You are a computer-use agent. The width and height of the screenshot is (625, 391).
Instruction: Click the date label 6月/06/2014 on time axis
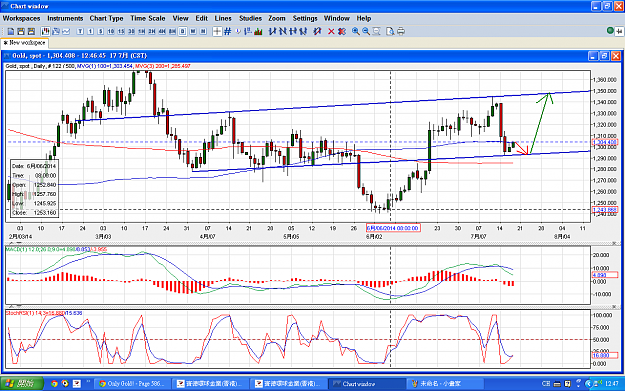(393, 228)
